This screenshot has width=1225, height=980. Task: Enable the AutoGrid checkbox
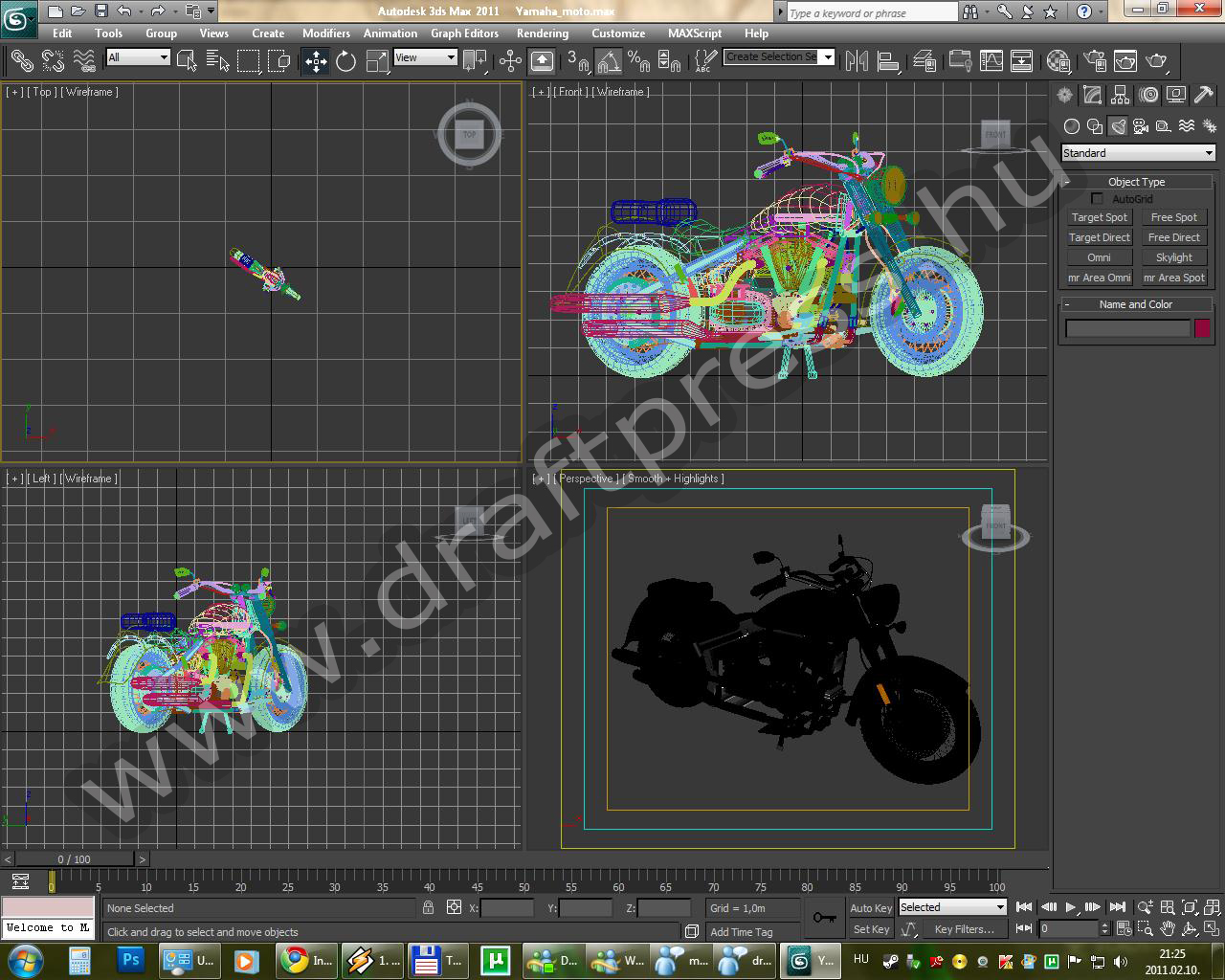click(x=1097, y=199)
